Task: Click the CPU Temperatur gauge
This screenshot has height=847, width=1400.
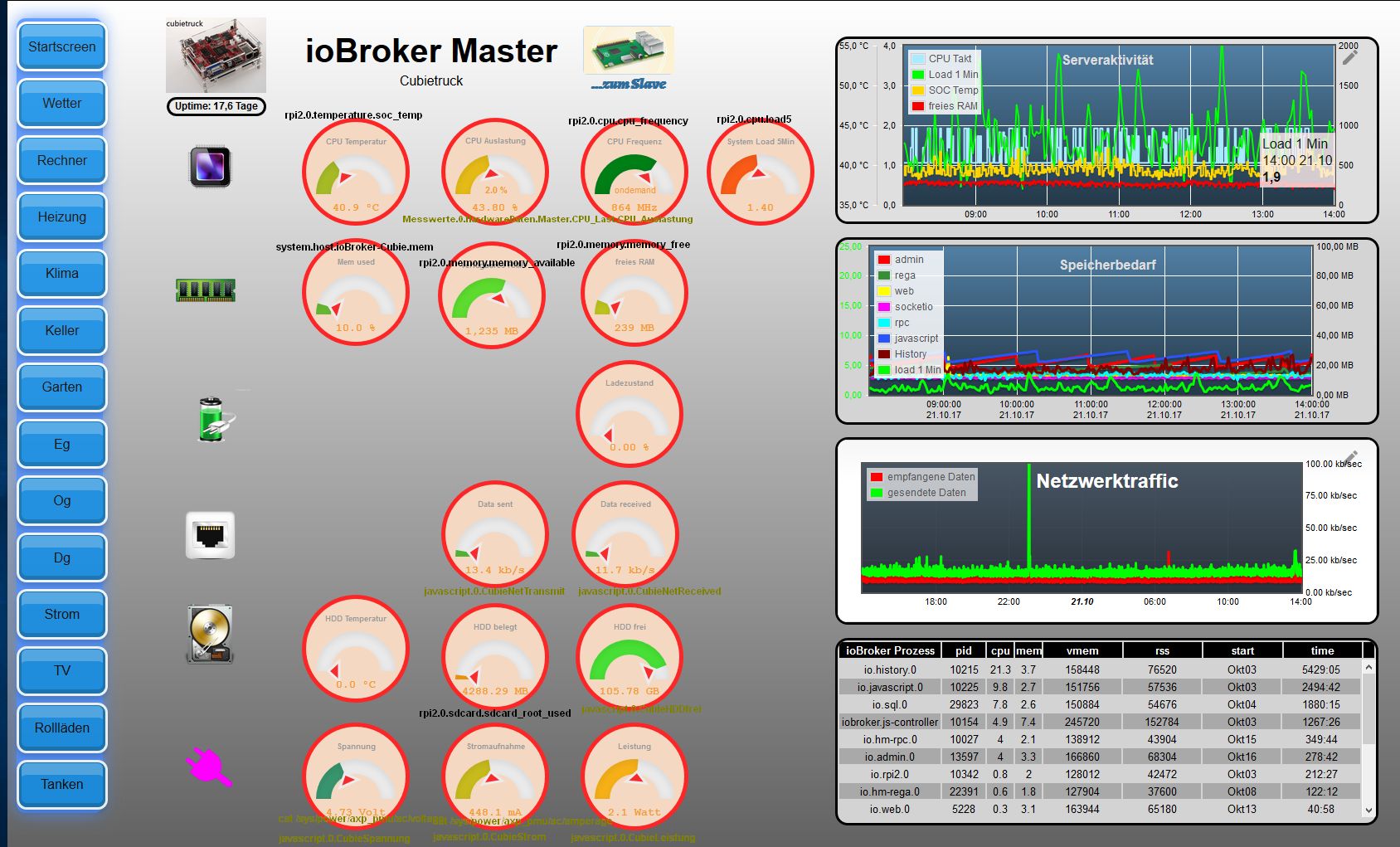Action: [x=356, y=172]
